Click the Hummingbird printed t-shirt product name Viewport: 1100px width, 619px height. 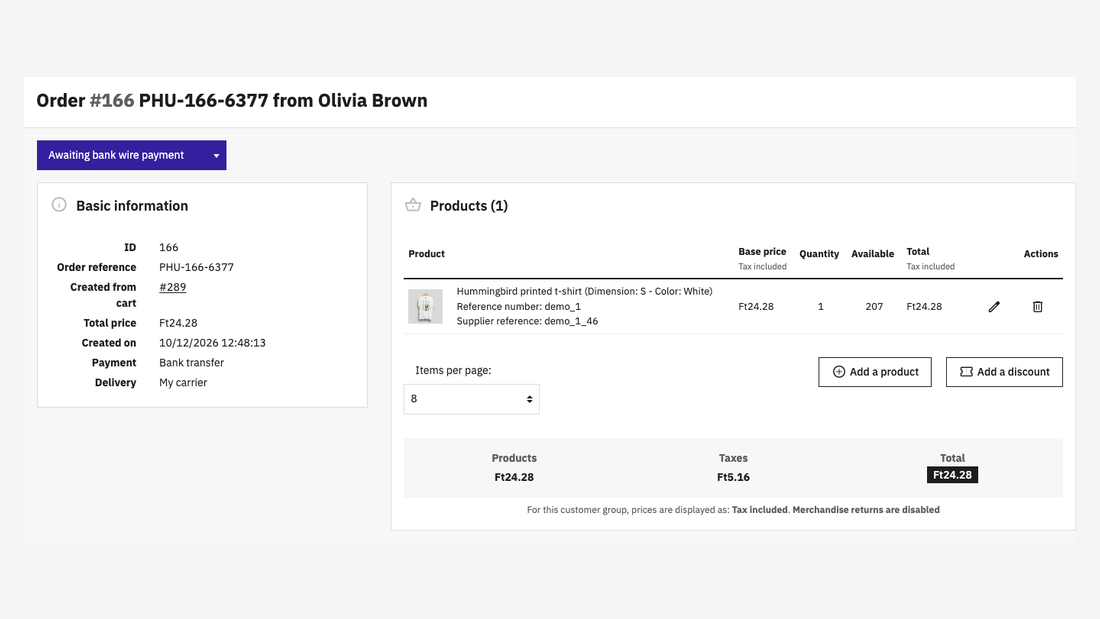[584, 291]
